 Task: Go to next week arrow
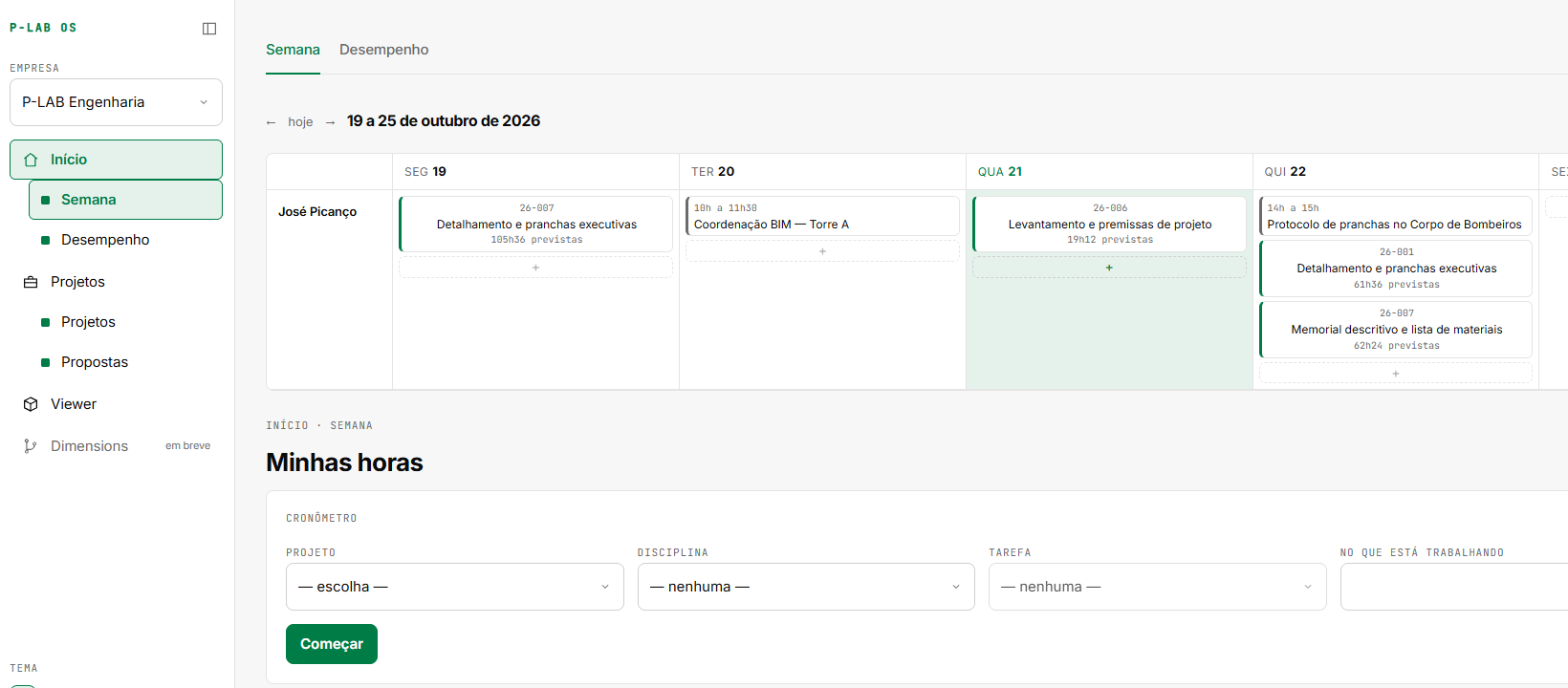(x=330, y=122)
